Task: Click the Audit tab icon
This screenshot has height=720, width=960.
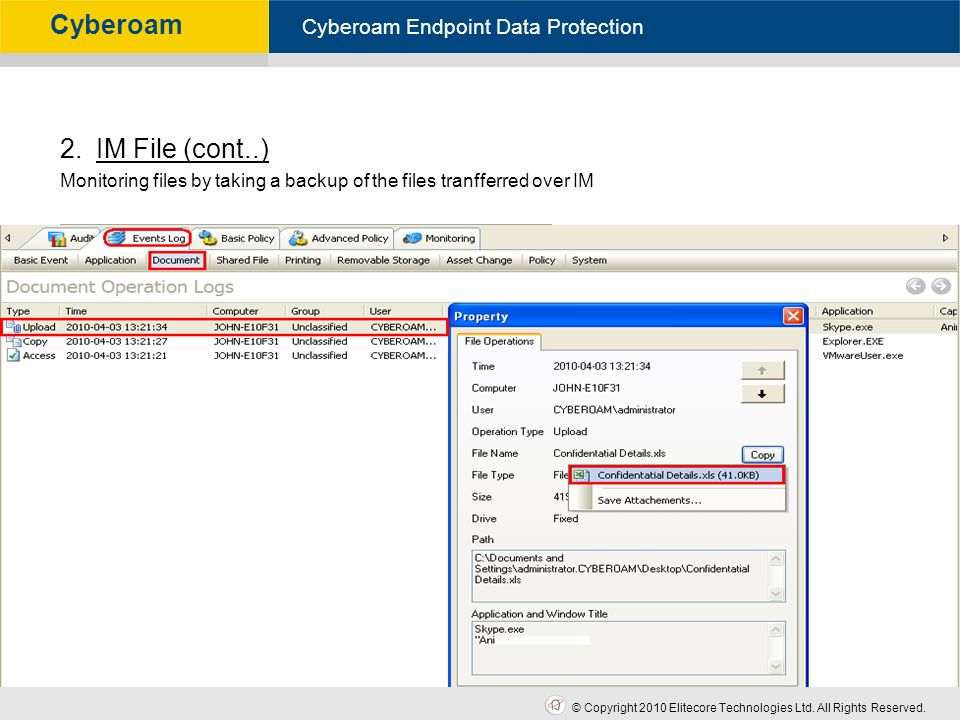Action: (x=57, y=239)
